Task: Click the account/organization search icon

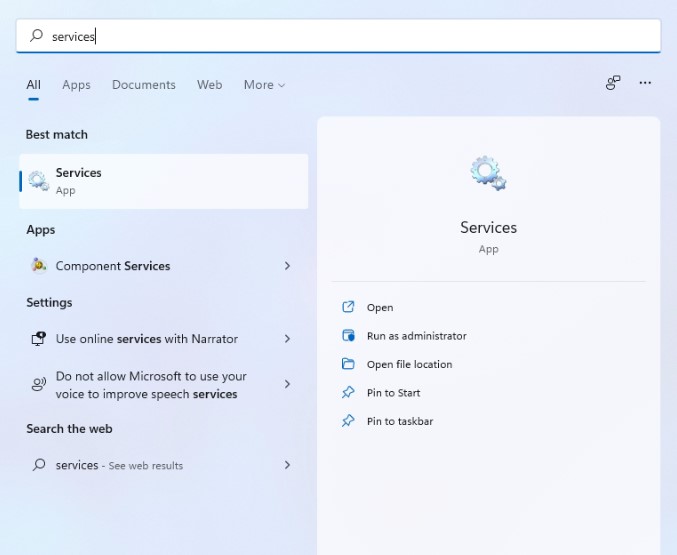Action: (613, 83)
